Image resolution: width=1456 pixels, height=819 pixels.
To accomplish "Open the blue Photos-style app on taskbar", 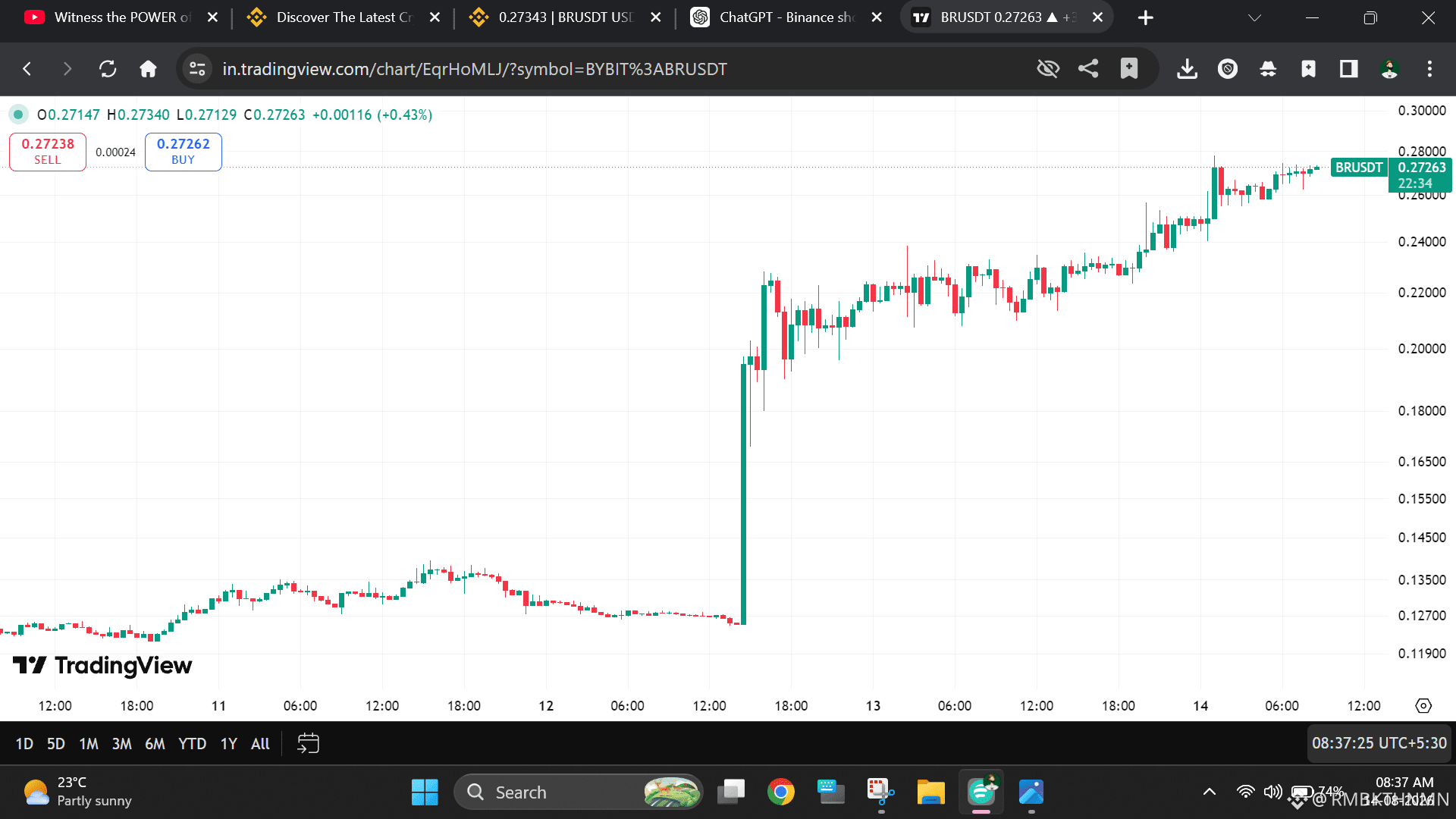I will coord(1031,792).
